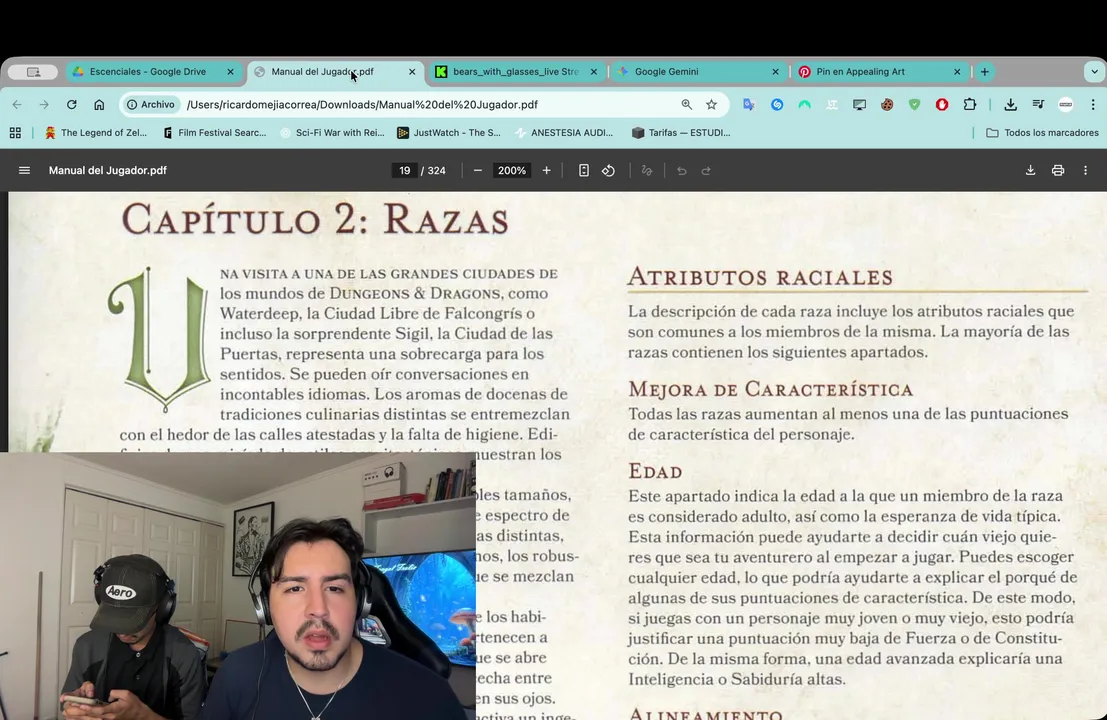Image resolution: width=1107 pixels, height=720 pixels.
Task: Open the cookie extension icon
Action: pos(887,104)
